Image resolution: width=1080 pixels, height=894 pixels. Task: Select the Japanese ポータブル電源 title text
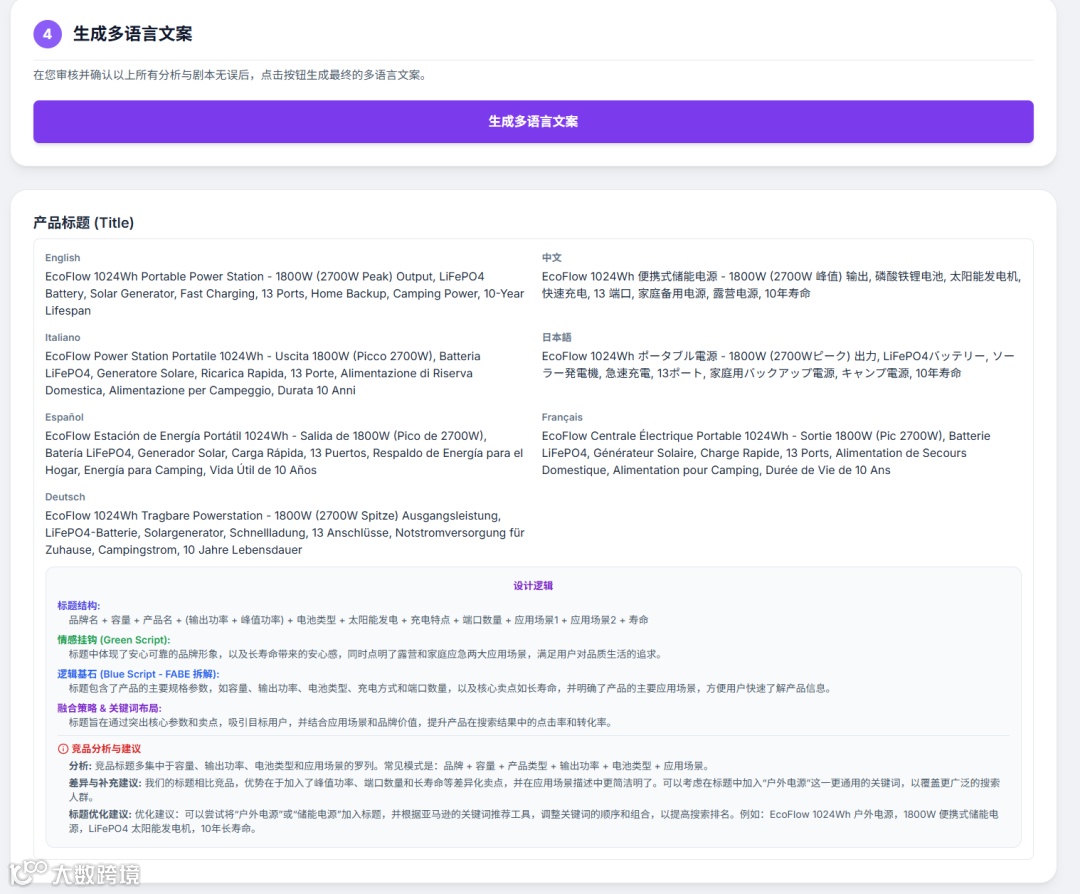point(778,364)
